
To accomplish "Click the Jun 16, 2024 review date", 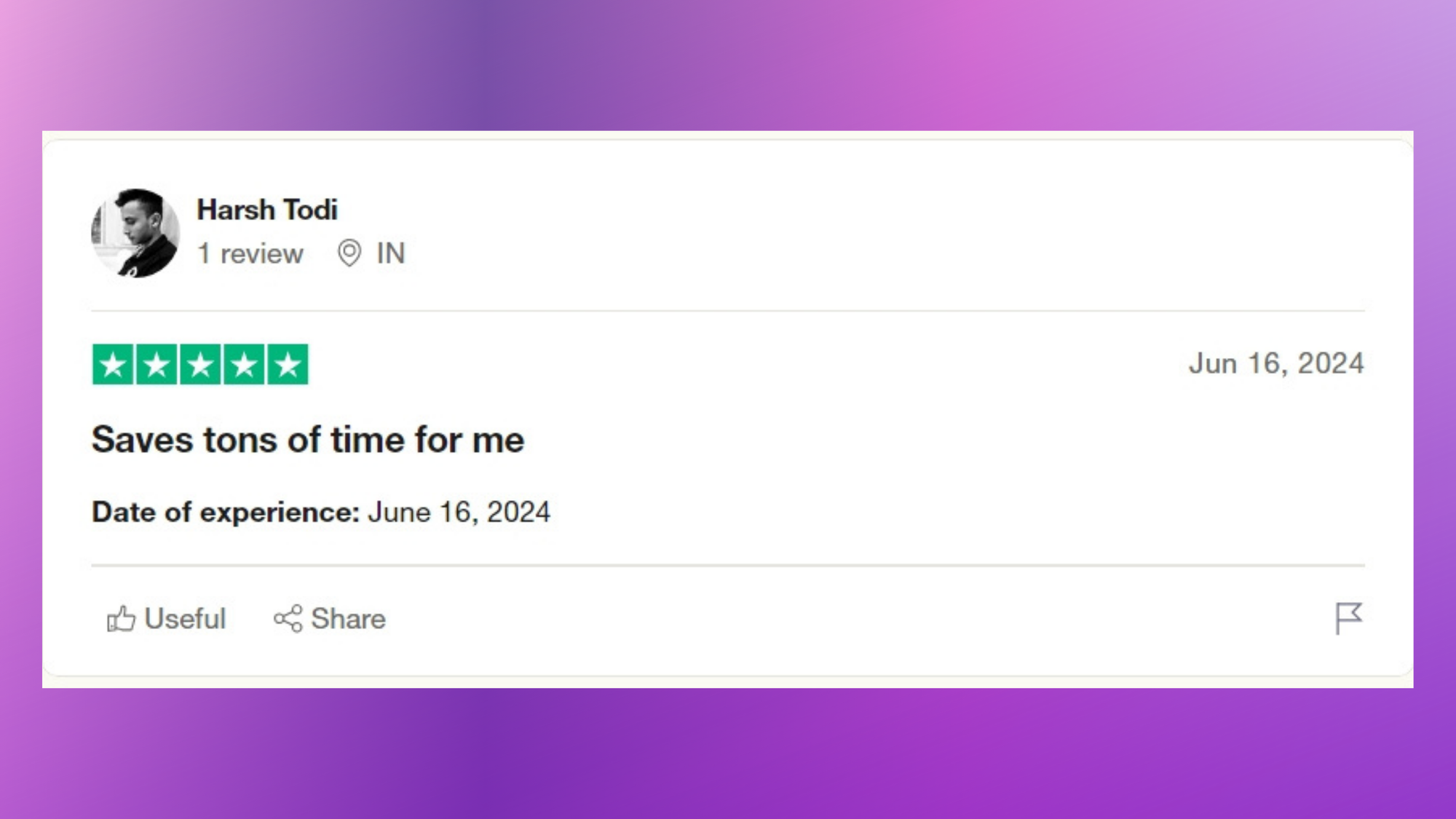I will point(1276,363).
